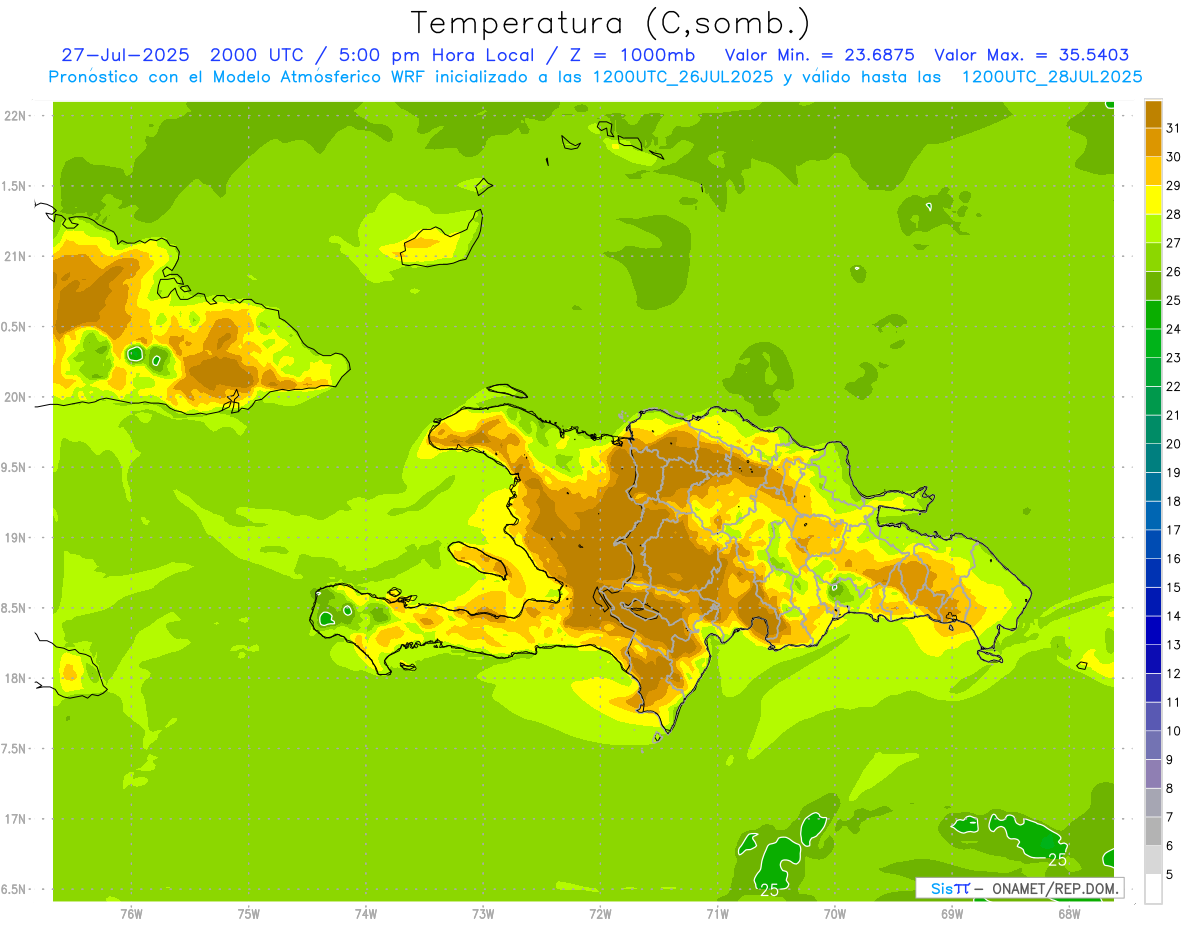Click the "17" legend scale value
1200x927 pixels.
coord(1174,530)
